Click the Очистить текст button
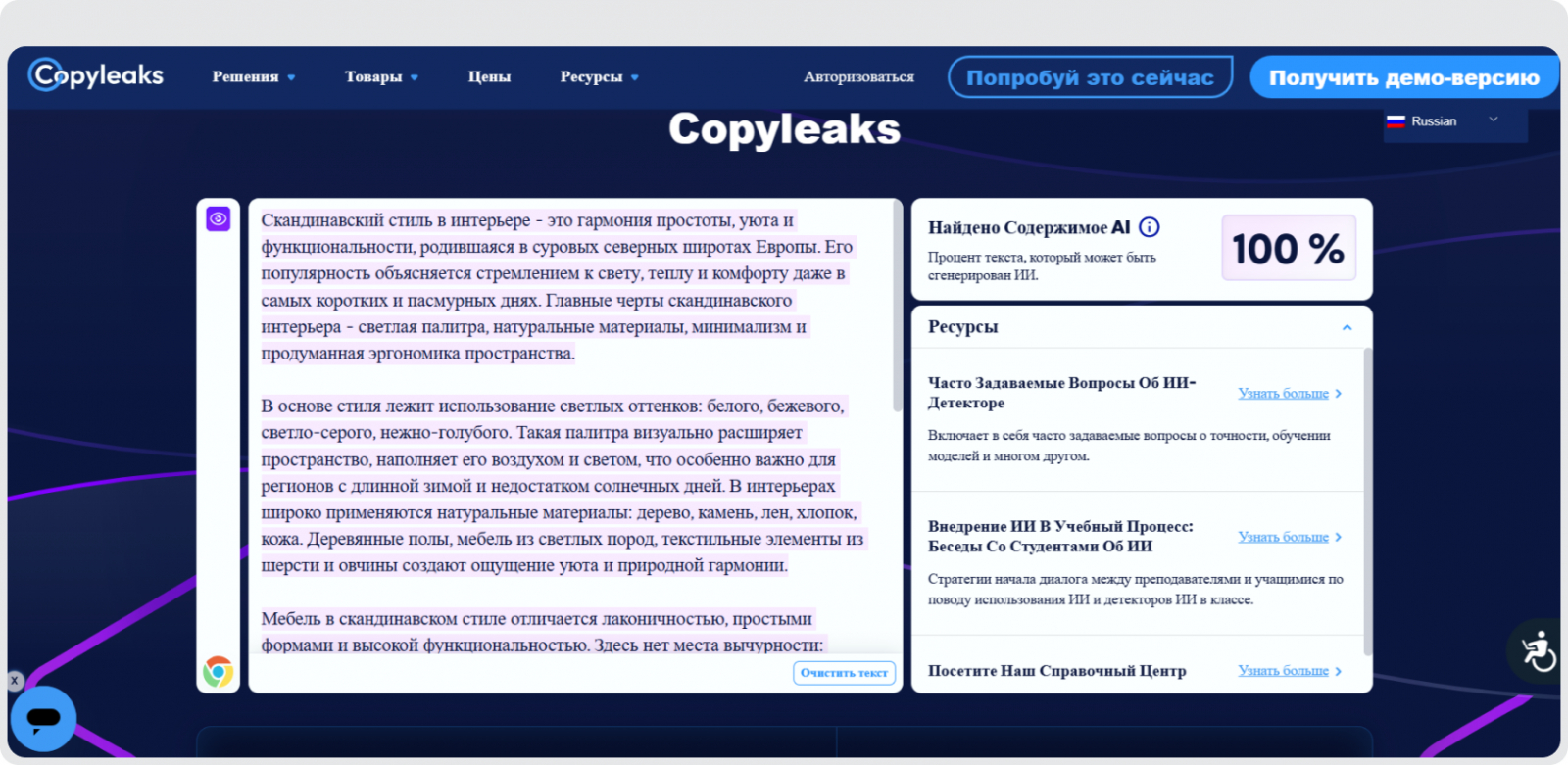1568x765 pixels. 844,673
